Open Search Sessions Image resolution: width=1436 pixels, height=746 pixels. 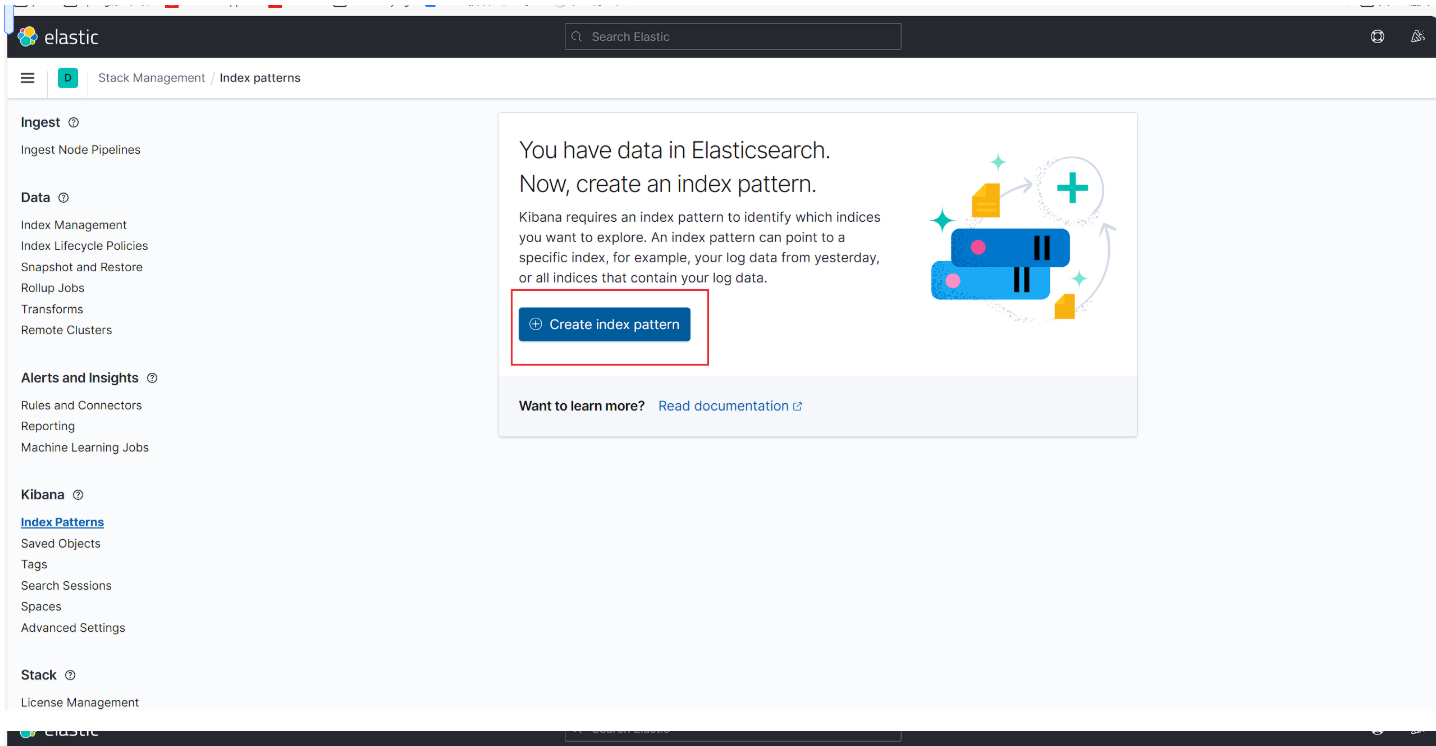coord(66,586)
